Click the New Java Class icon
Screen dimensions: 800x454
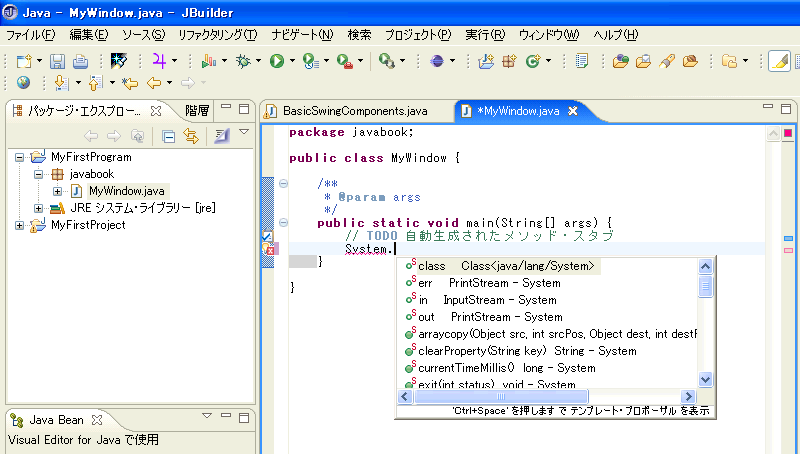pyautogui.click(x=534, y=62)
